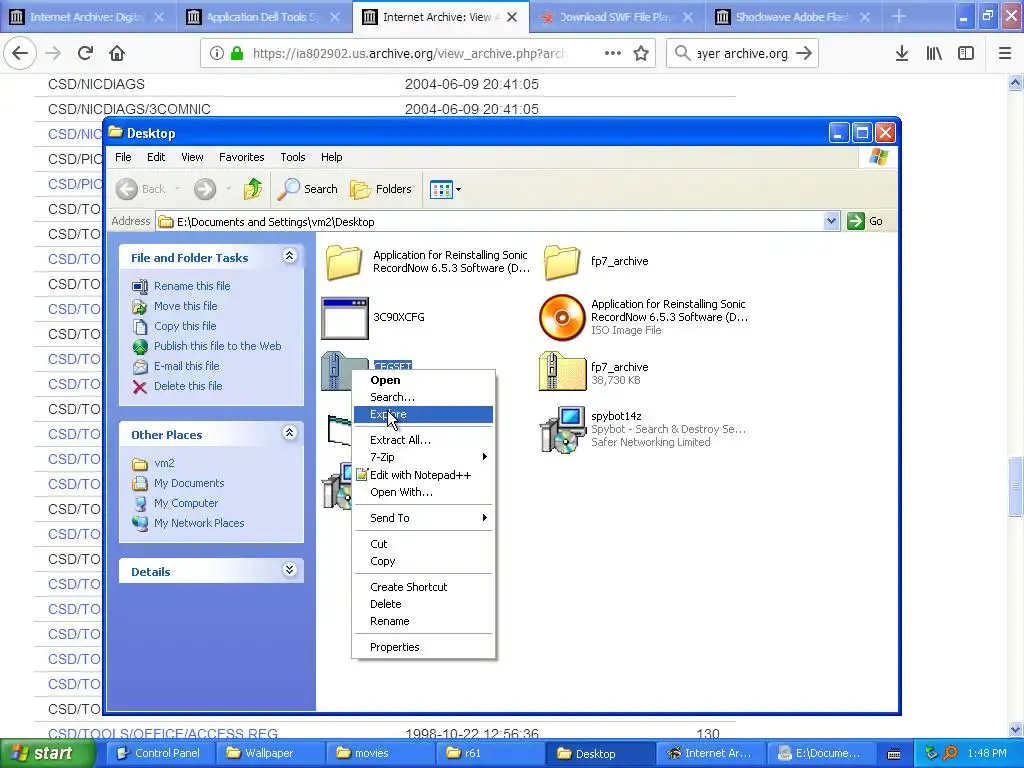Viewport: 1024px width, 768px height.
Task: Choose Rename in the context menu
Action: coord(423,621)
